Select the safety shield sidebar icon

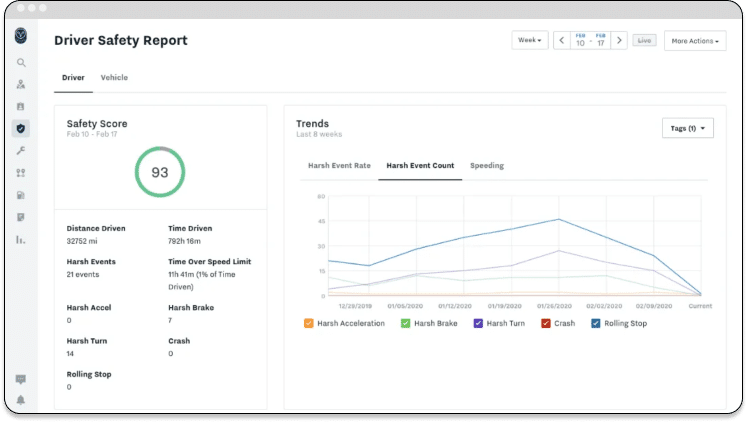click(x=20, y=129)
